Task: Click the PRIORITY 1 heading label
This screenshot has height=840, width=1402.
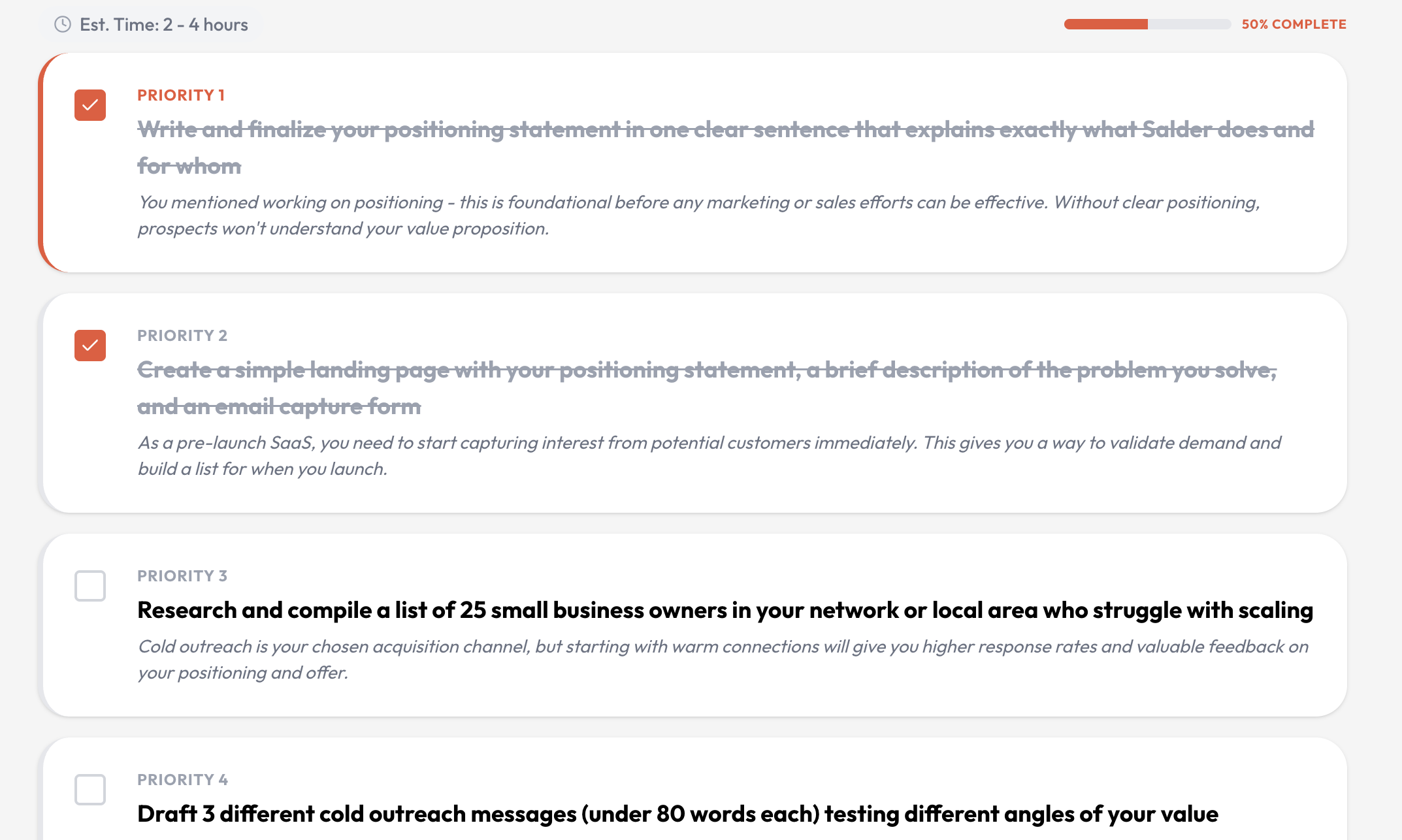Action: click(x=181, y=95)
